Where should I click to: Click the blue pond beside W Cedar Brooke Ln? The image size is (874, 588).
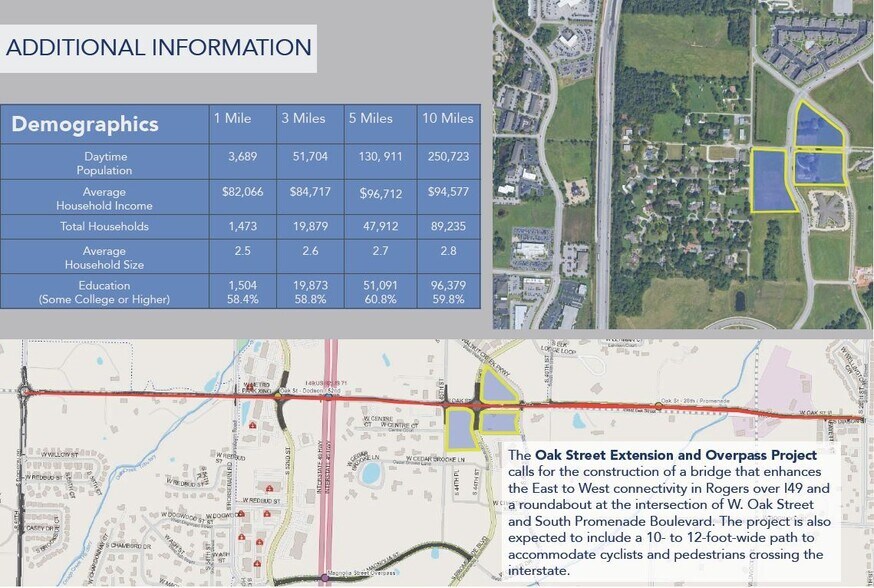coord(373,470)
